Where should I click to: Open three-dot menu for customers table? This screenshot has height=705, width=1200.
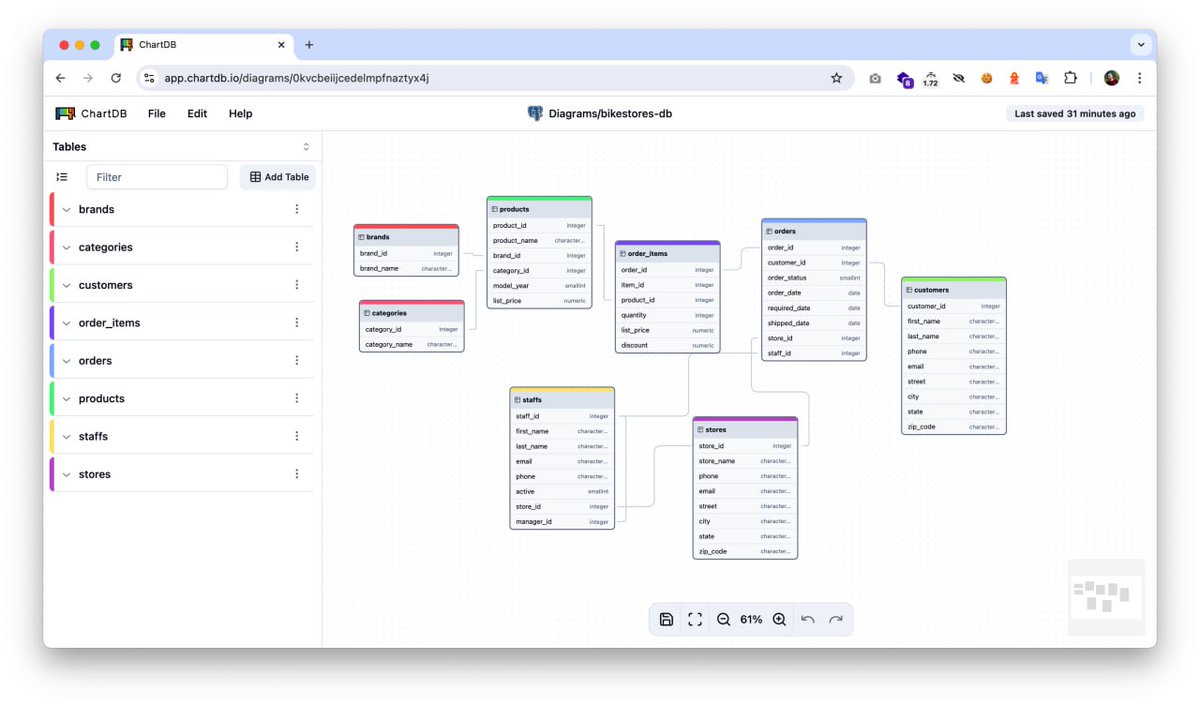[297, 285]
